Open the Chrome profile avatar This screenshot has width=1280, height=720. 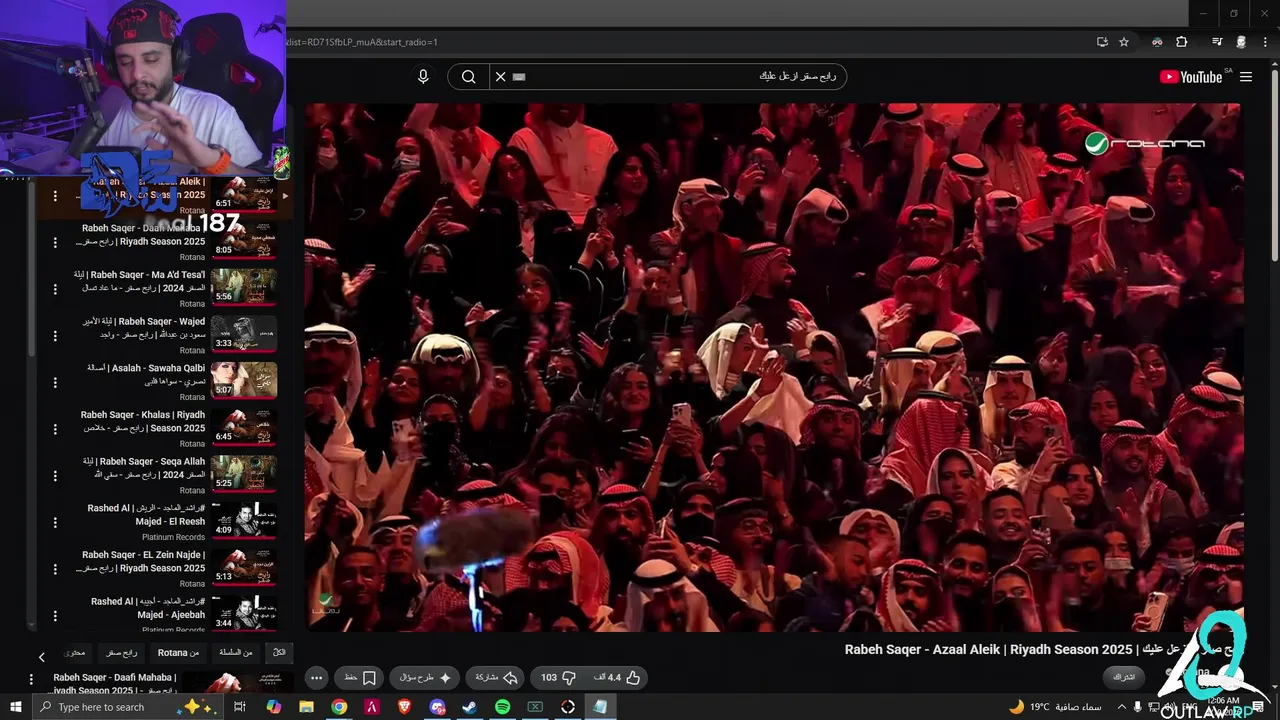1241,42
